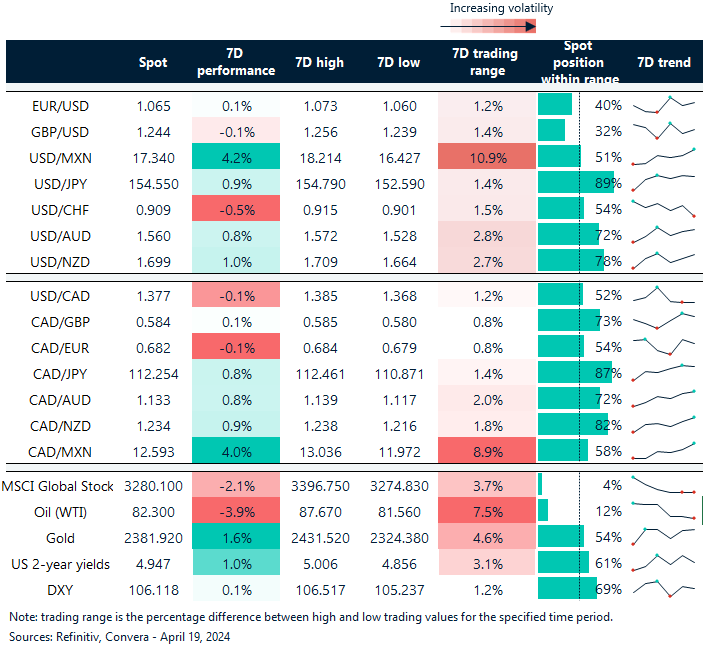Click the 7D performance column header
703x649 pixels.
[235, 62]
